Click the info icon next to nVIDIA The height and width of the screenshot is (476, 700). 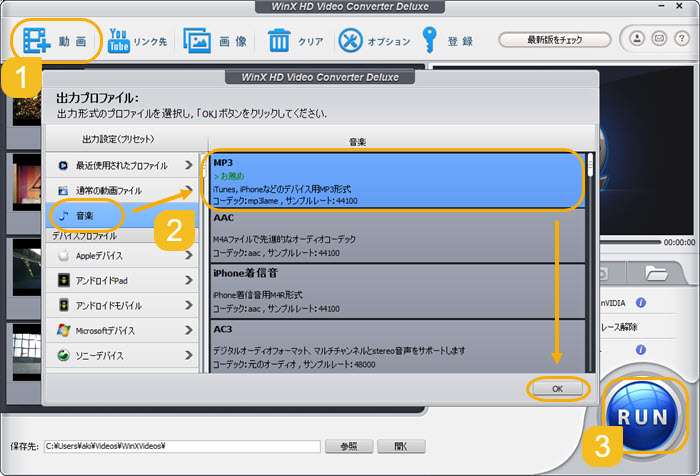coord(641,303)
